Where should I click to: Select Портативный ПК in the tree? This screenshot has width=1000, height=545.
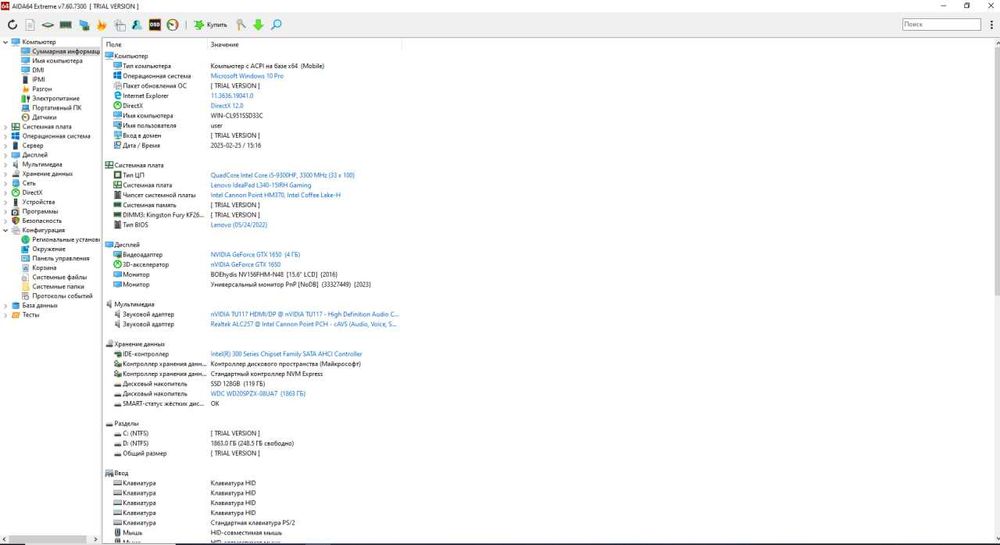[57, 108]
